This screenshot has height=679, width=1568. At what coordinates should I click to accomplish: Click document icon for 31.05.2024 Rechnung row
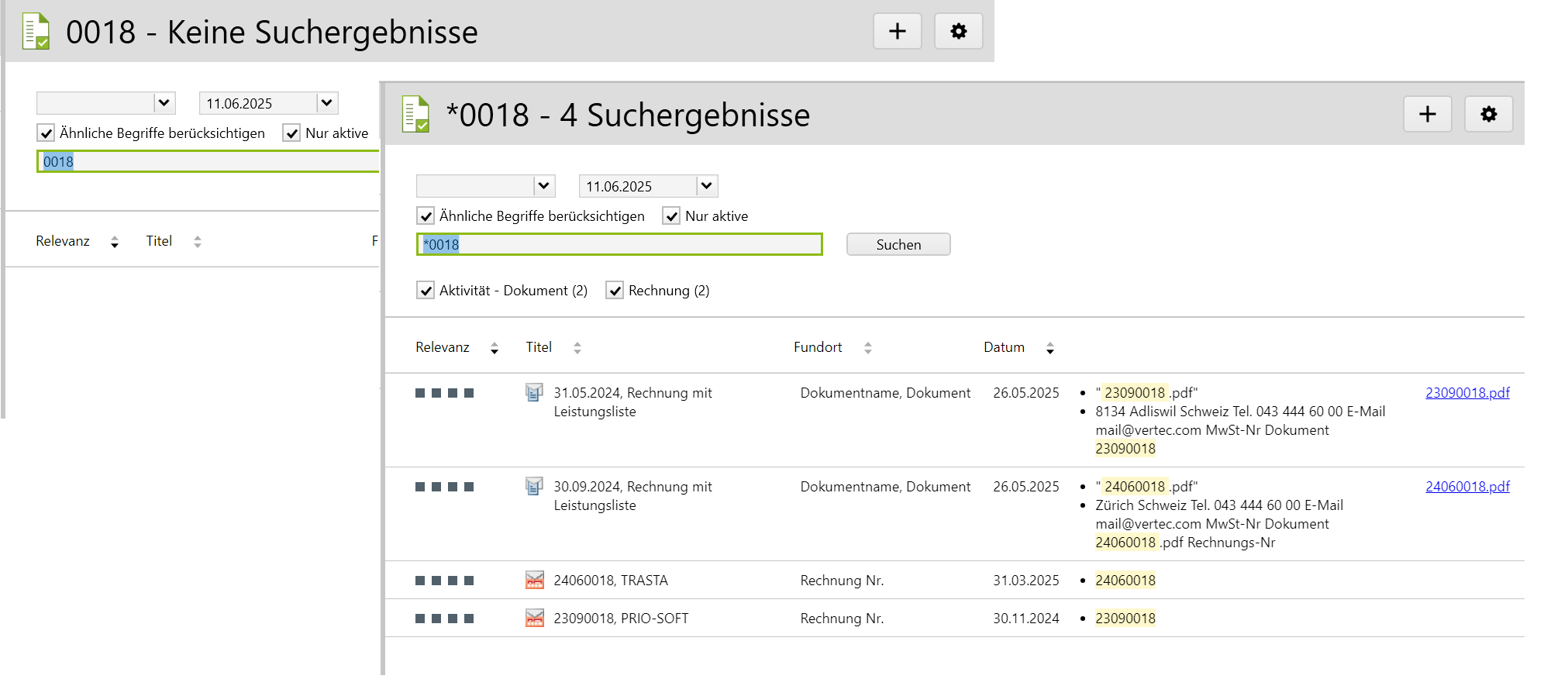(534, 393)
